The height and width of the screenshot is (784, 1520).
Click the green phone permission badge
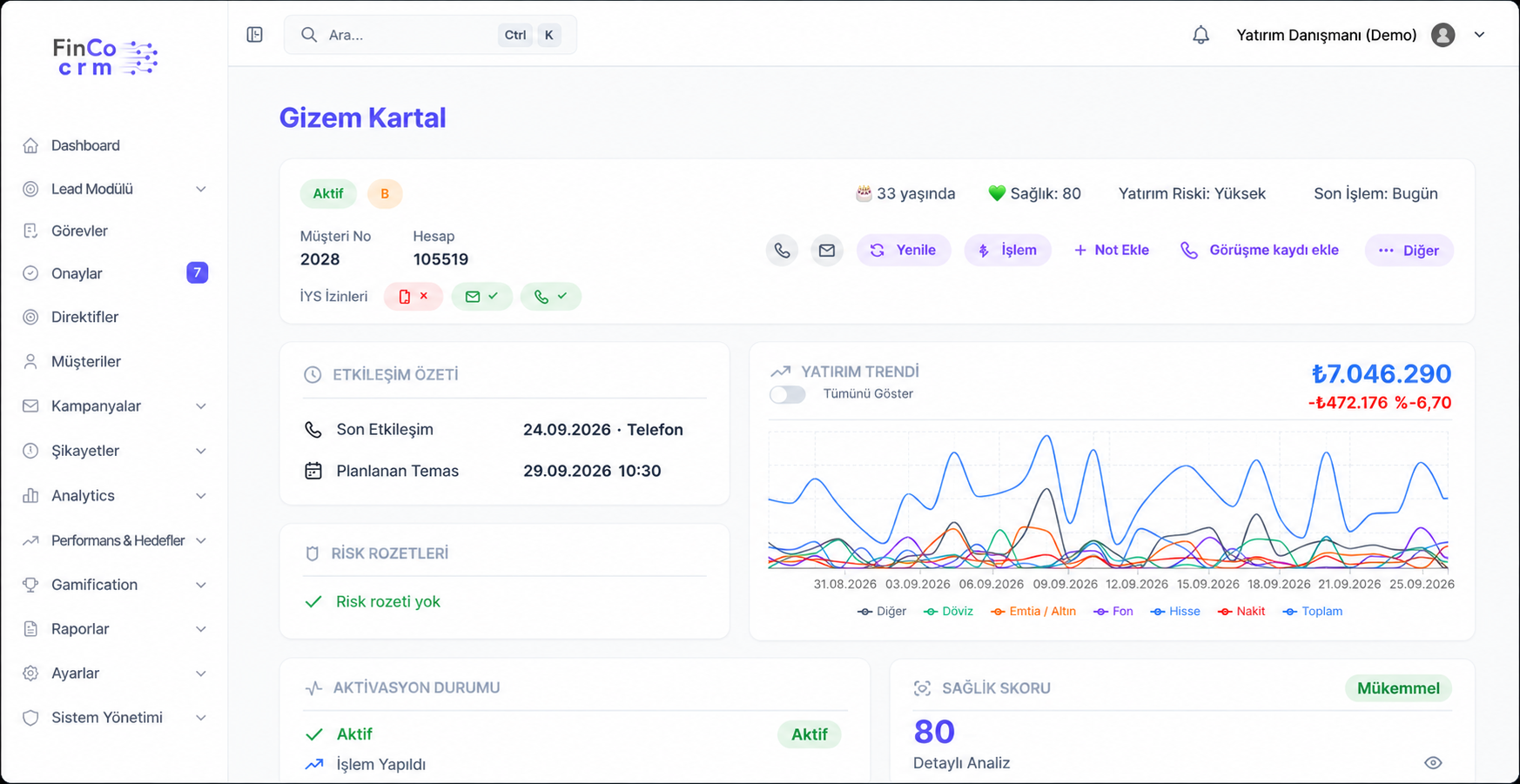550,297
